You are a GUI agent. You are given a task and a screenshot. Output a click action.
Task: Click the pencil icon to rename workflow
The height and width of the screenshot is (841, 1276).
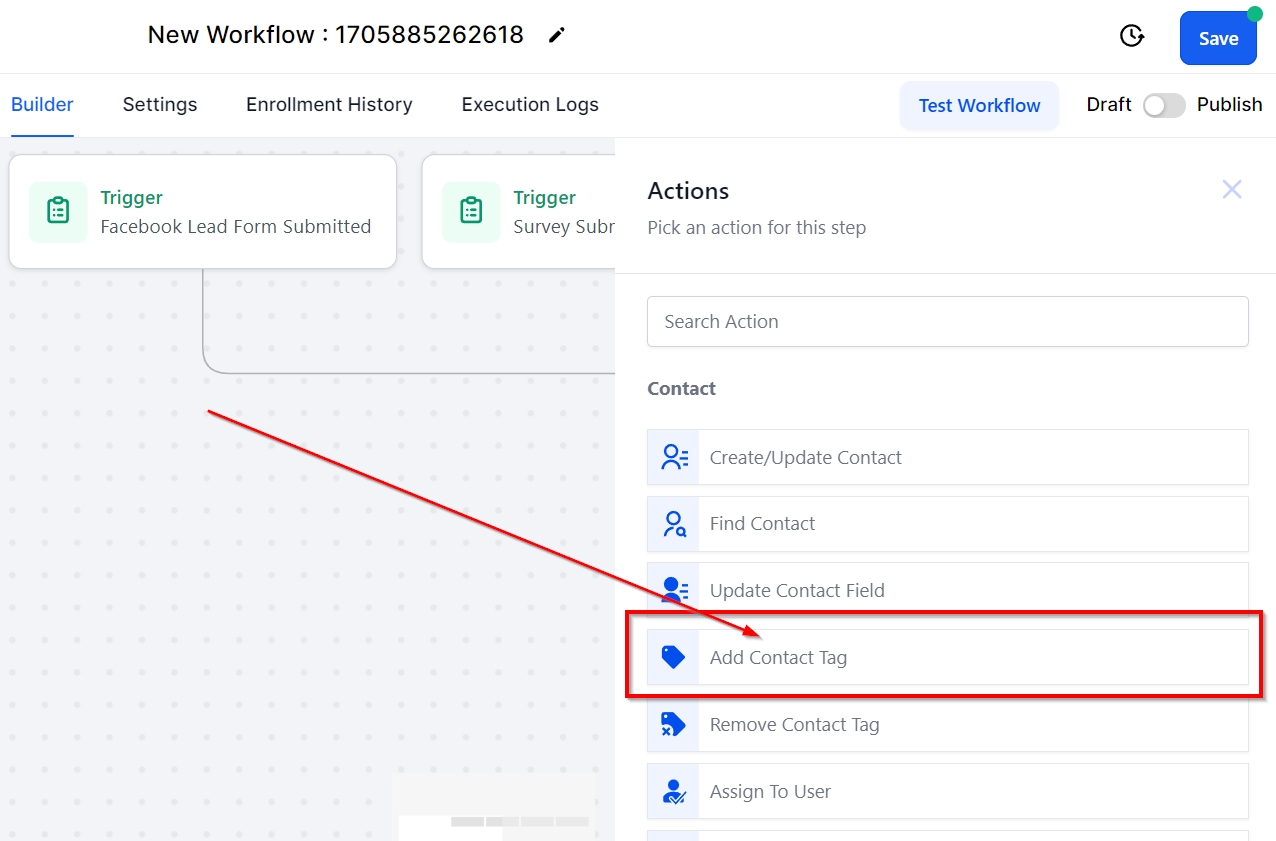pyautogui.click(x=557, y=36)
